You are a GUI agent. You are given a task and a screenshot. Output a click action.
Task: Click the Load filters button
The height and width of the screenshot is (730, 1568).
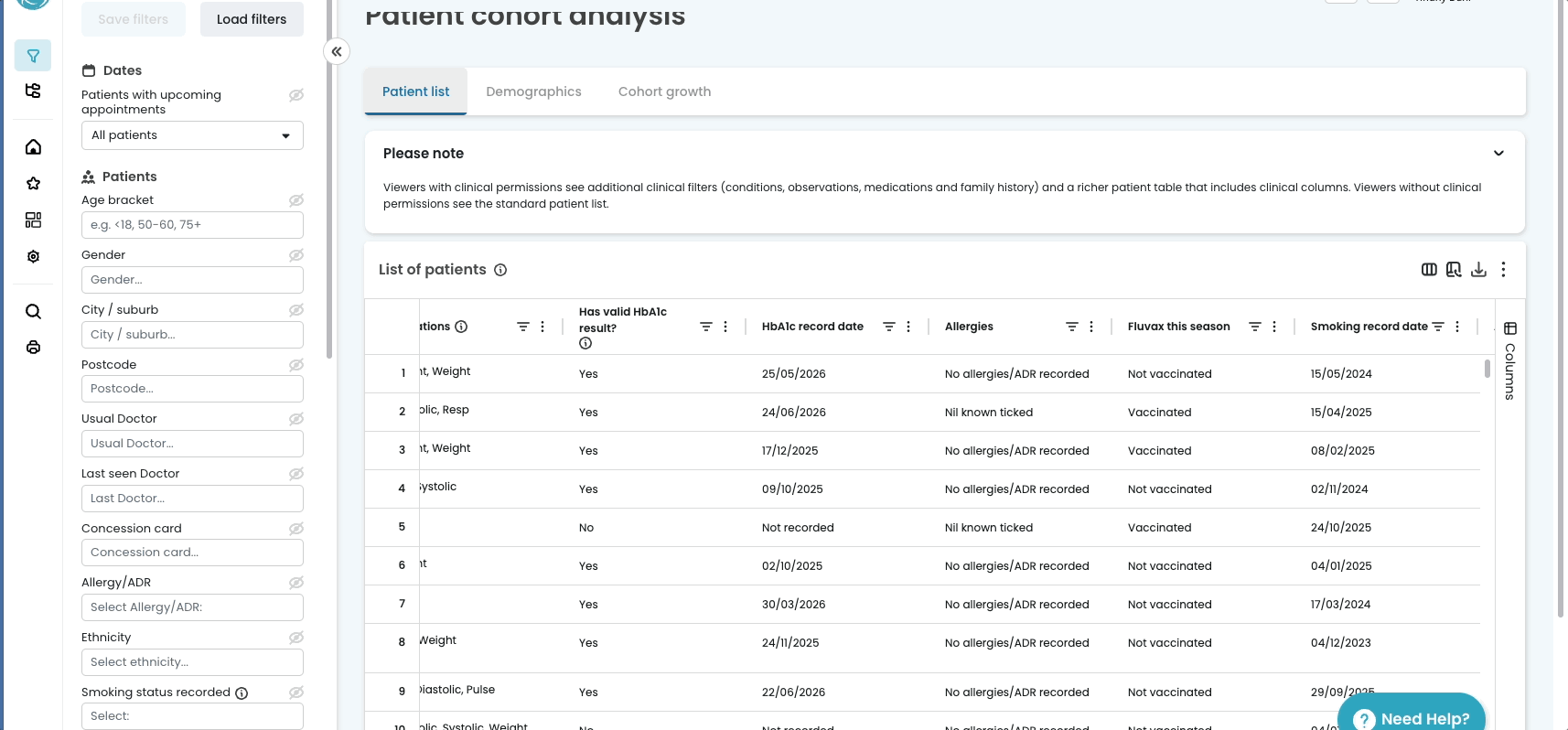[x=252, y=19]
